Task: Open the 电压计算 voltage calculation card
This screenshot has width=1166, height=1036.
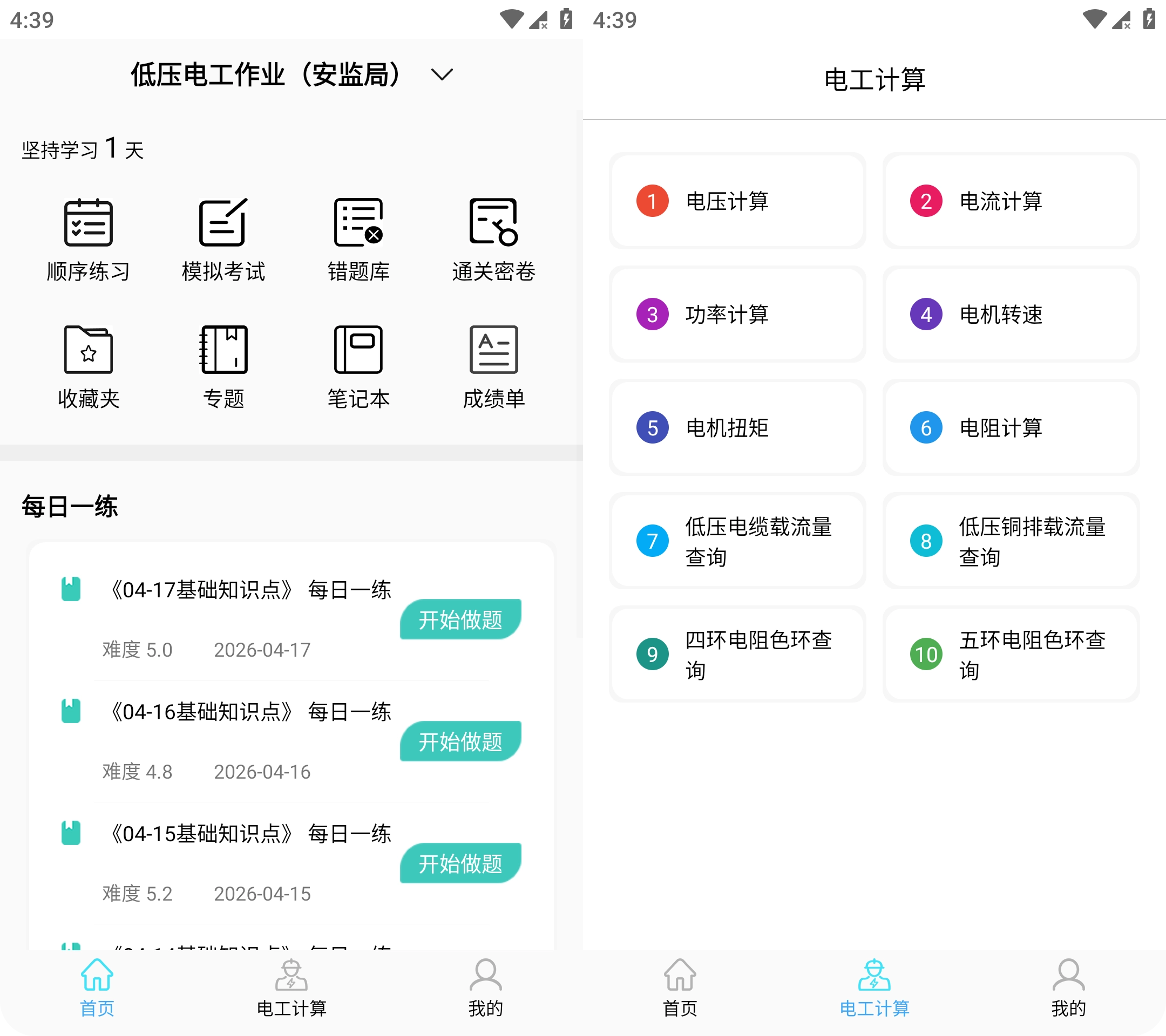Action: point(737,201)
